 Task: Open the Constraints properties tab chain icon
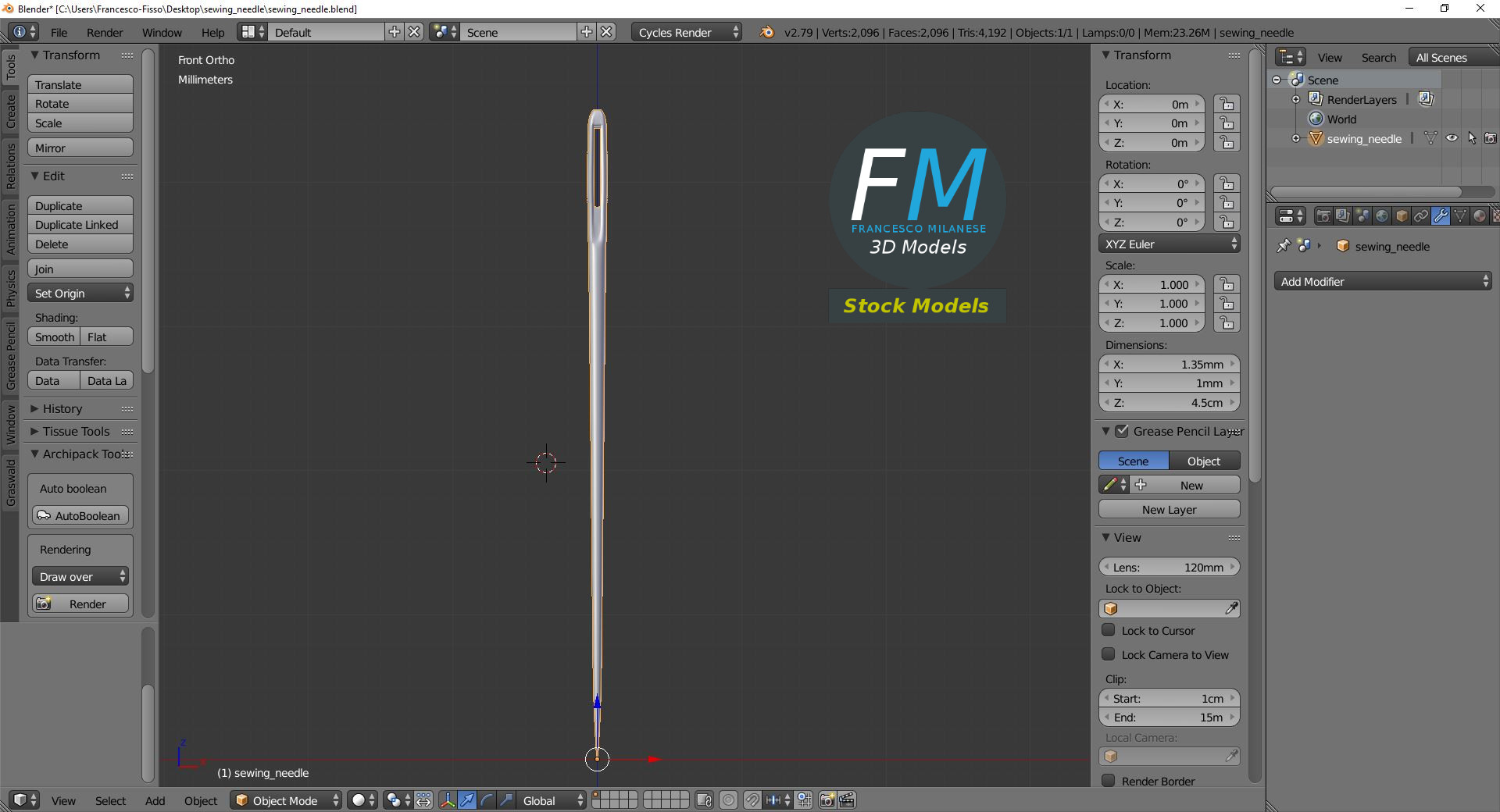pos(1421,216)
